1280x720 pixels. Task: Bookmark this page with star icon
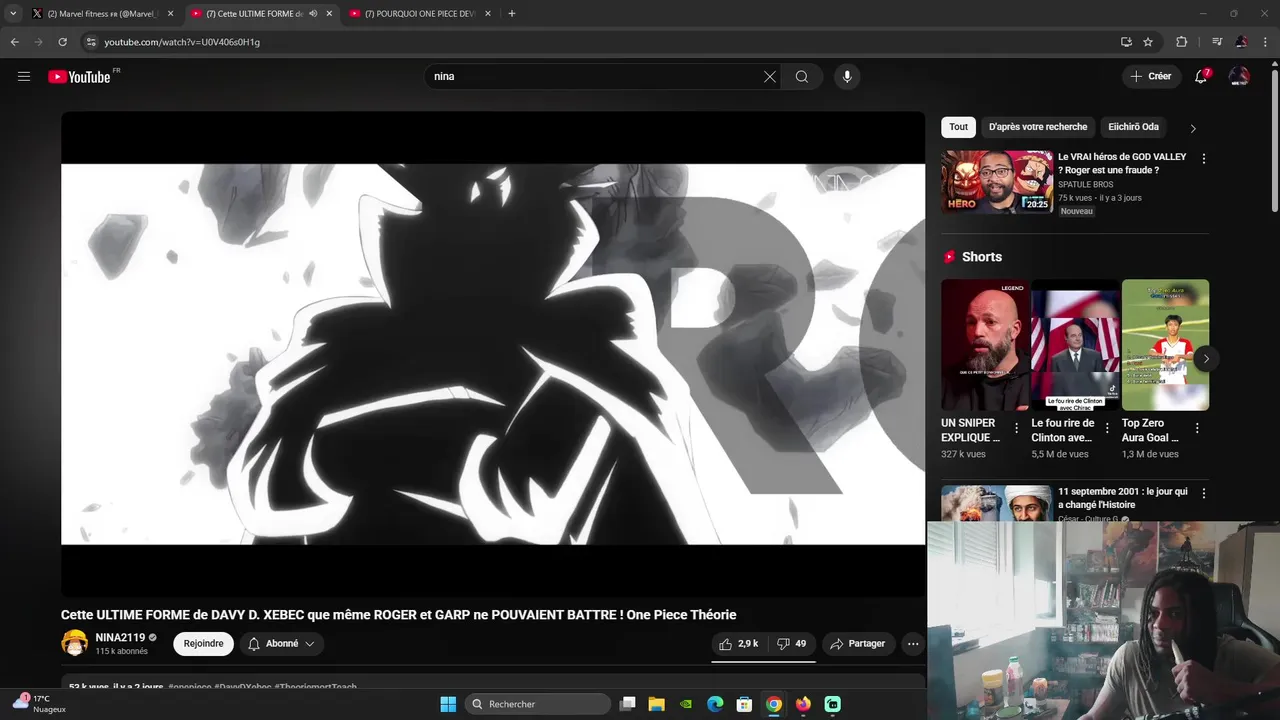coord(1148,42)
